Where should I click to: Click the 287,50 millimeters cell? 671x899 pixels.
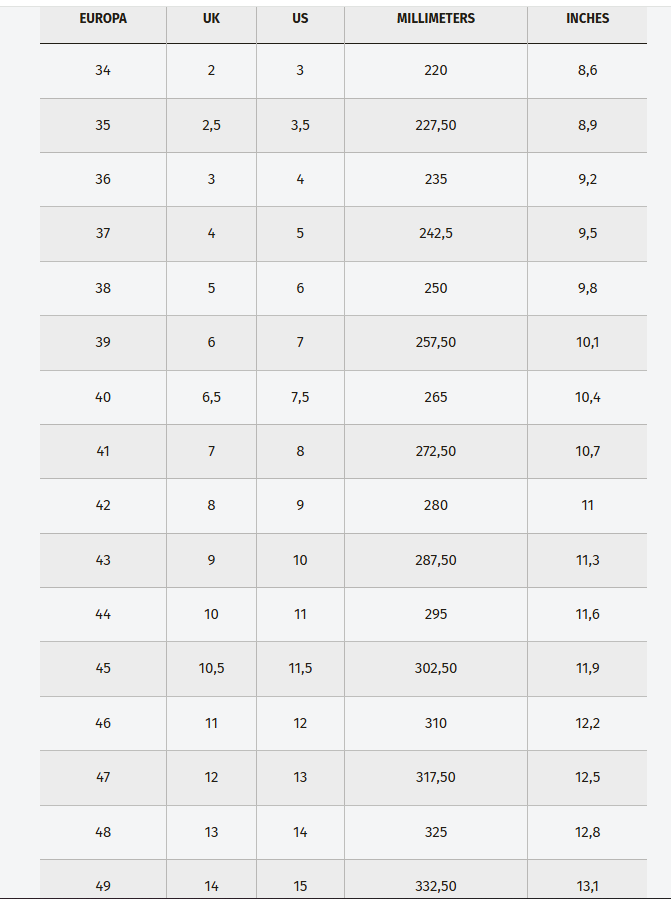click(436, 560)
